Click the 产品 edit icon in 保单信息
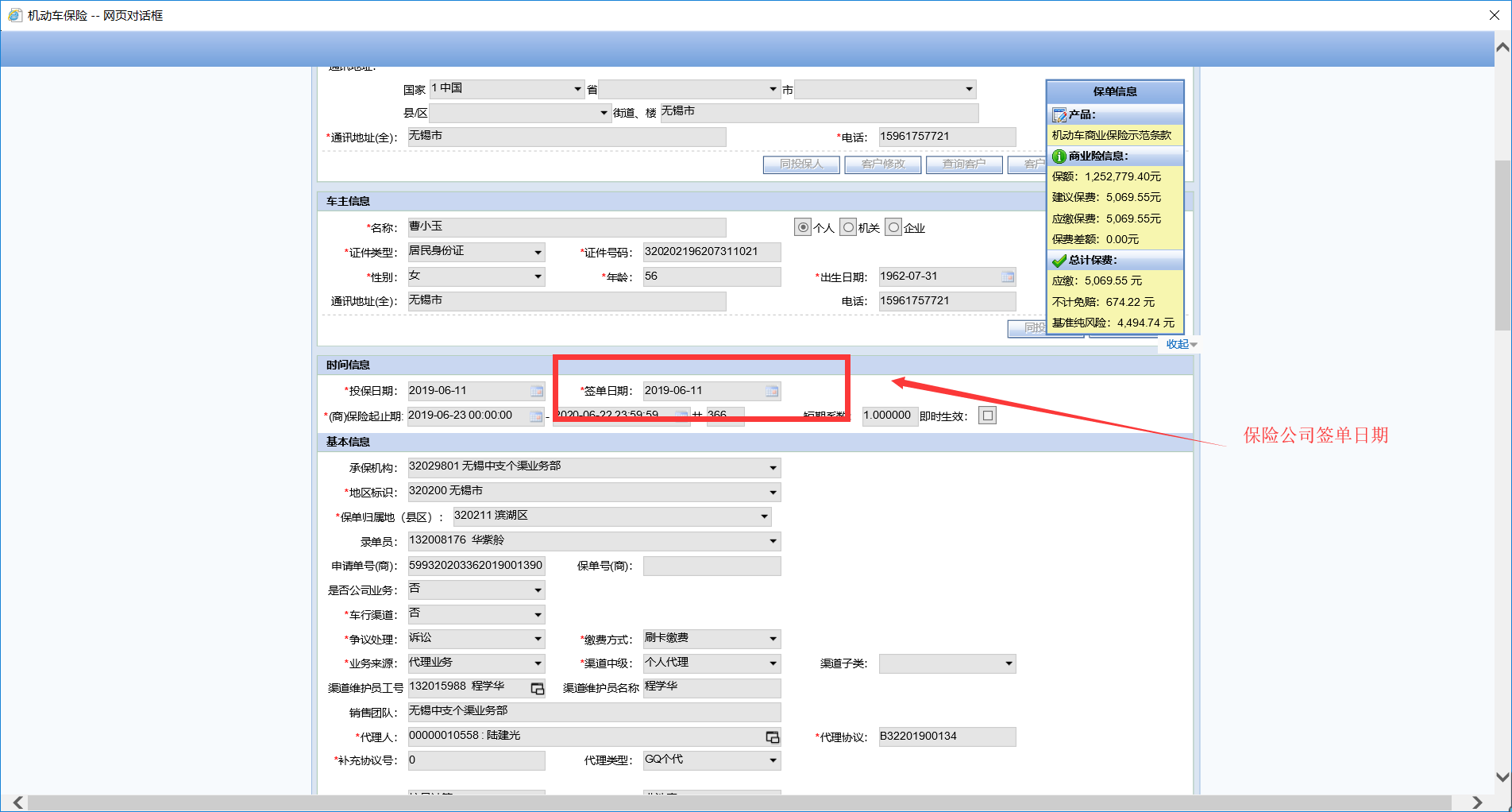The image size is (1512, 812). (x=1059, y=115)
